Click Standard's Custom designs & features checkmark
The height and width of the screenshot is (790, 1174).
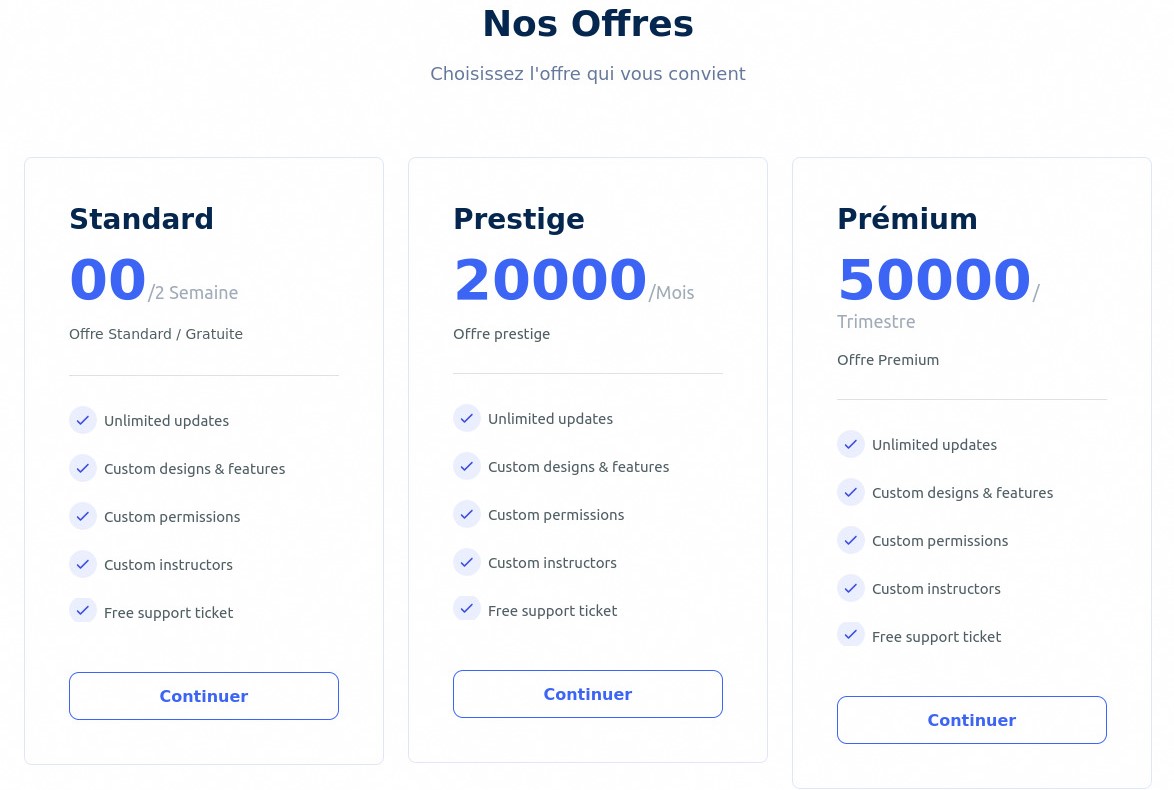coord(82,468)
